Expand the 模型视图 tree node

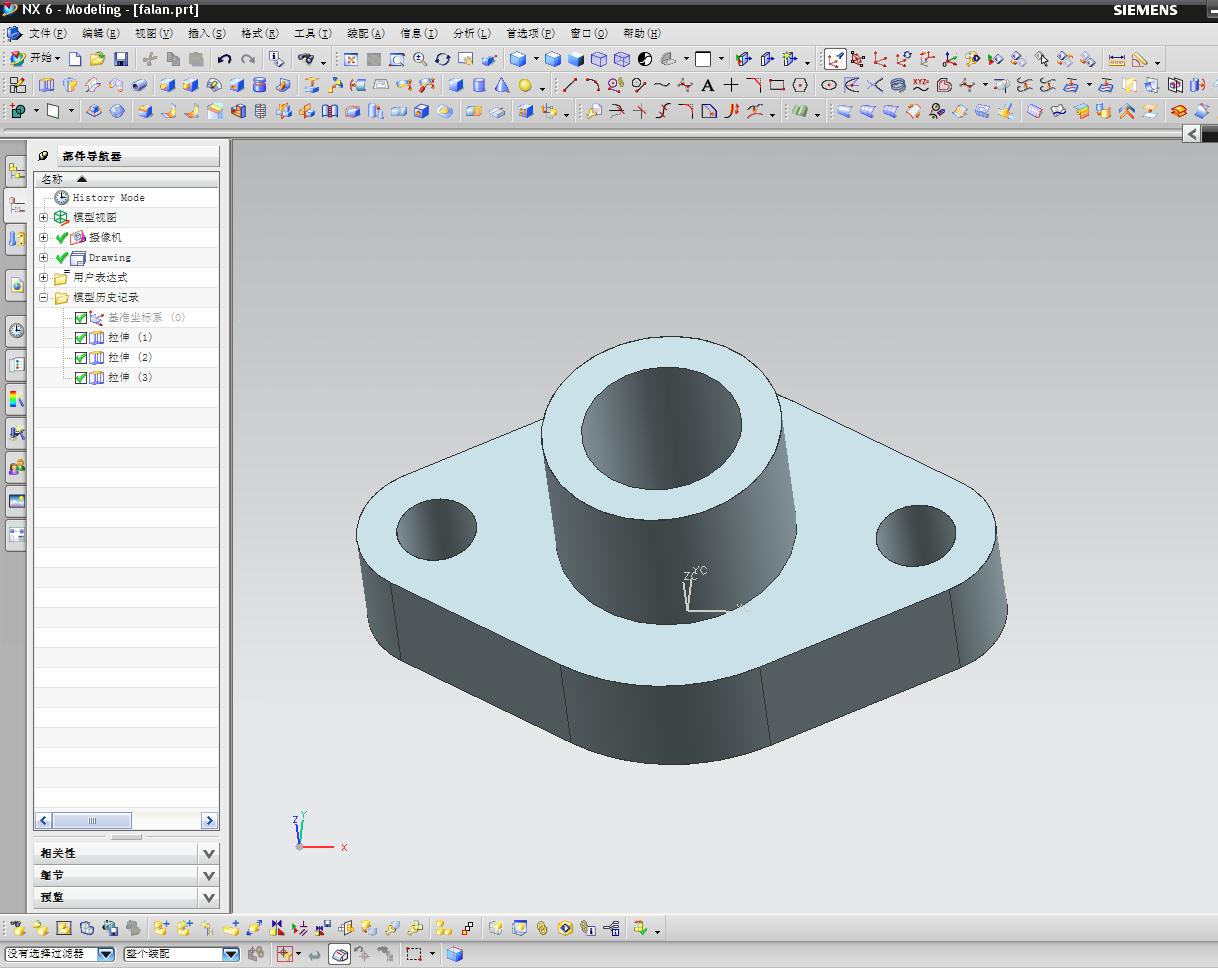[44, 218]
